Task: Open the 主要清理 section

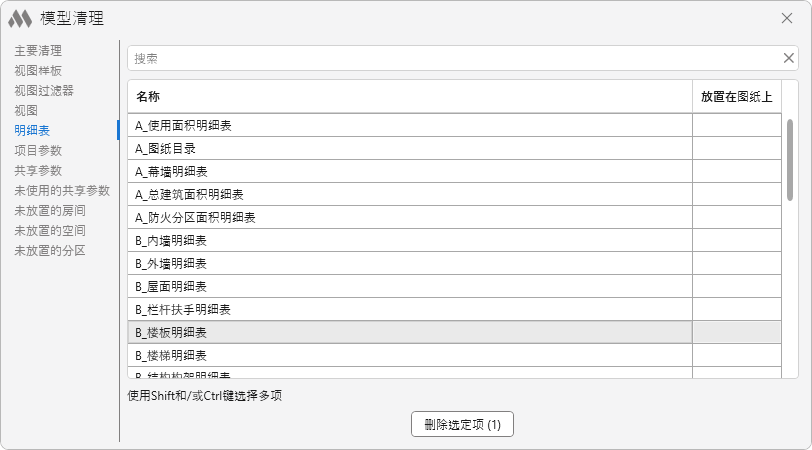Action: (x=38, y=50)
